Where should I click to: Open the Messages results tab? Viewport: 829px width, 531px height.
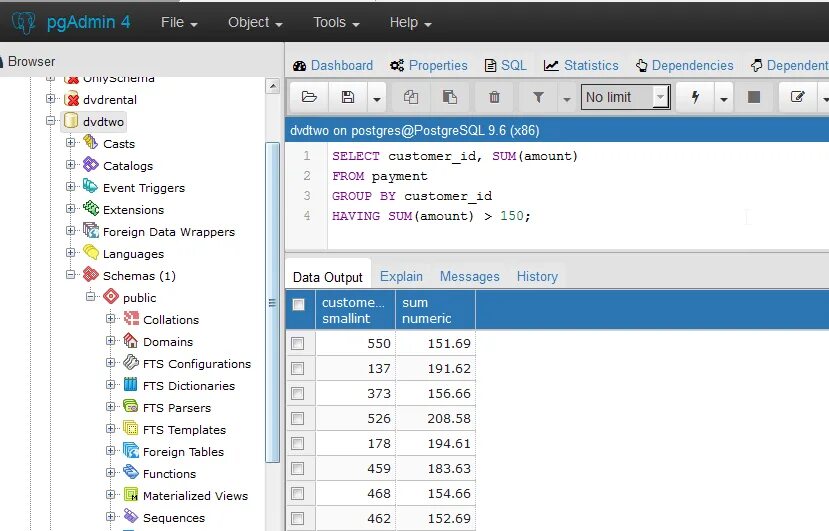coord(469,277)
